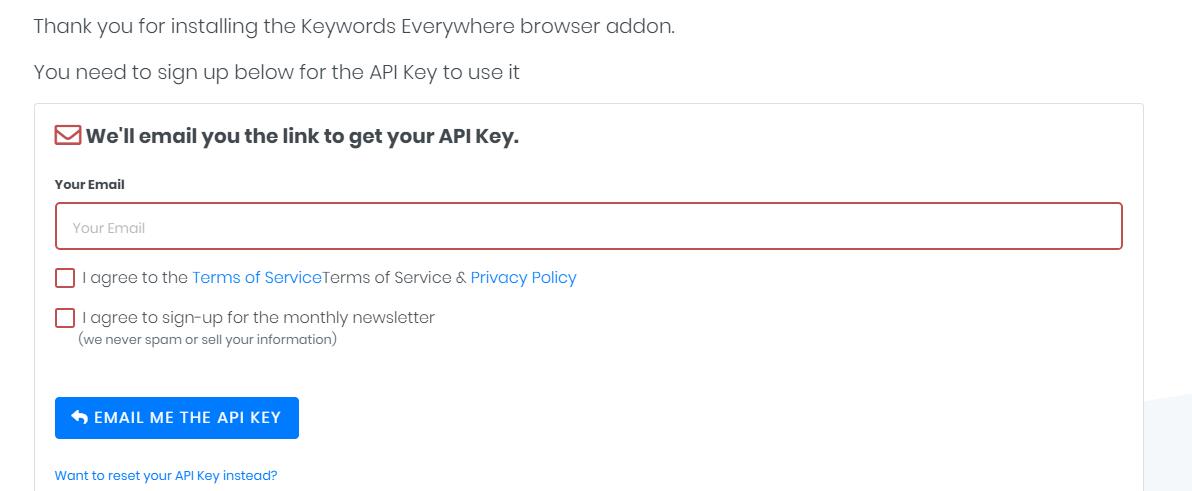The image size is (1192, 491).
Task: Open the Privacy Policy link
Action: click(x=524, y=277)
